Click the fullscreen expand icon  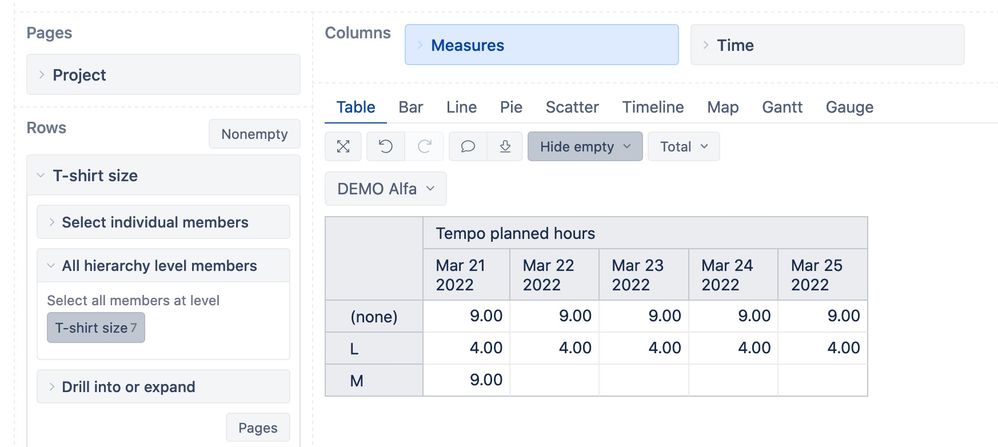343,146
